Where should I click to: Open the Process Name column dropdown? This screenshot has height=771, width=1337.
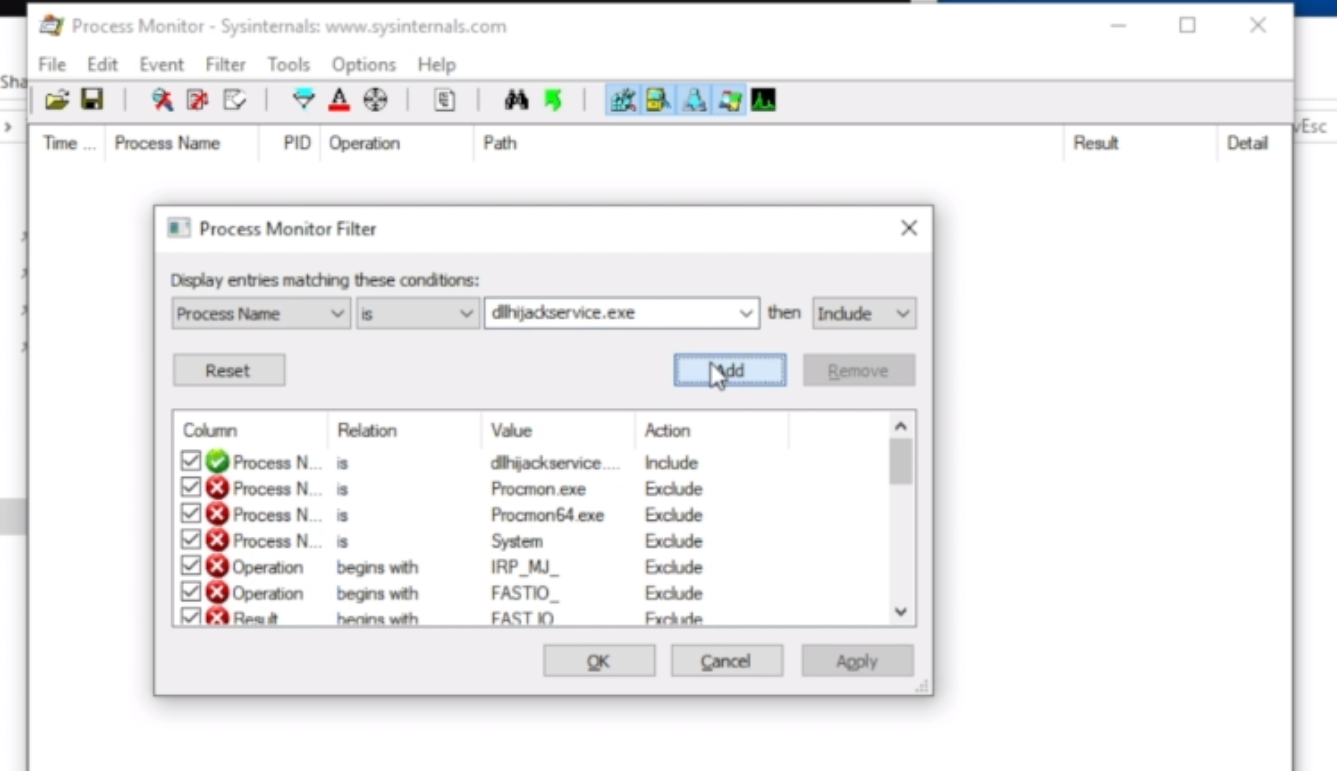[261, 313]
